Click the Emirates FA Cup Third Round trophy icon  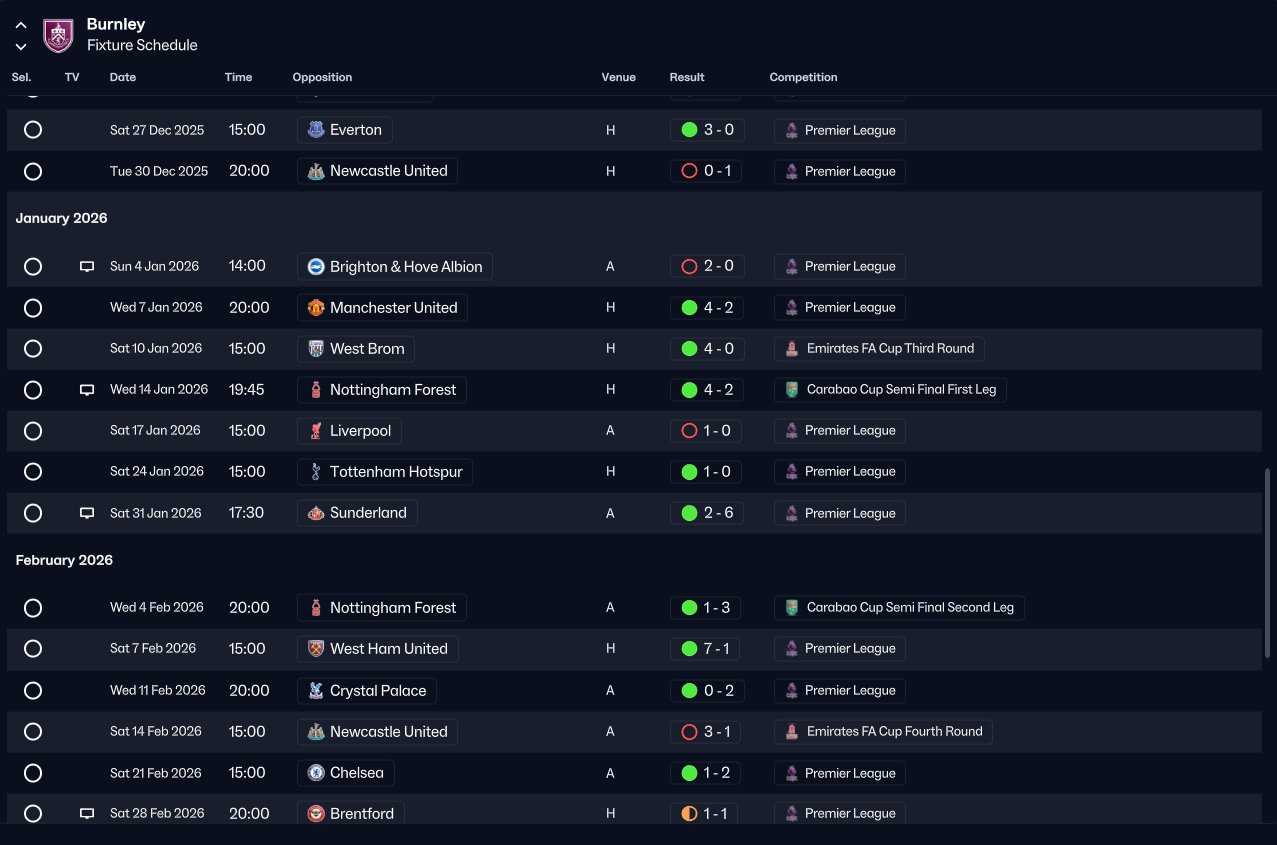(792, 349)
